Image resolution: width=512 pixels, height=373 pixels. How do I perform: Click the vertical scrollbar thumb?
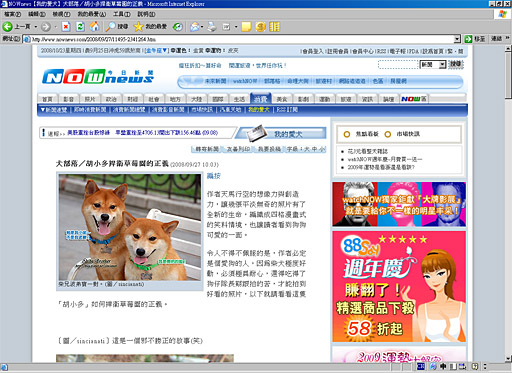coord(508,75)
